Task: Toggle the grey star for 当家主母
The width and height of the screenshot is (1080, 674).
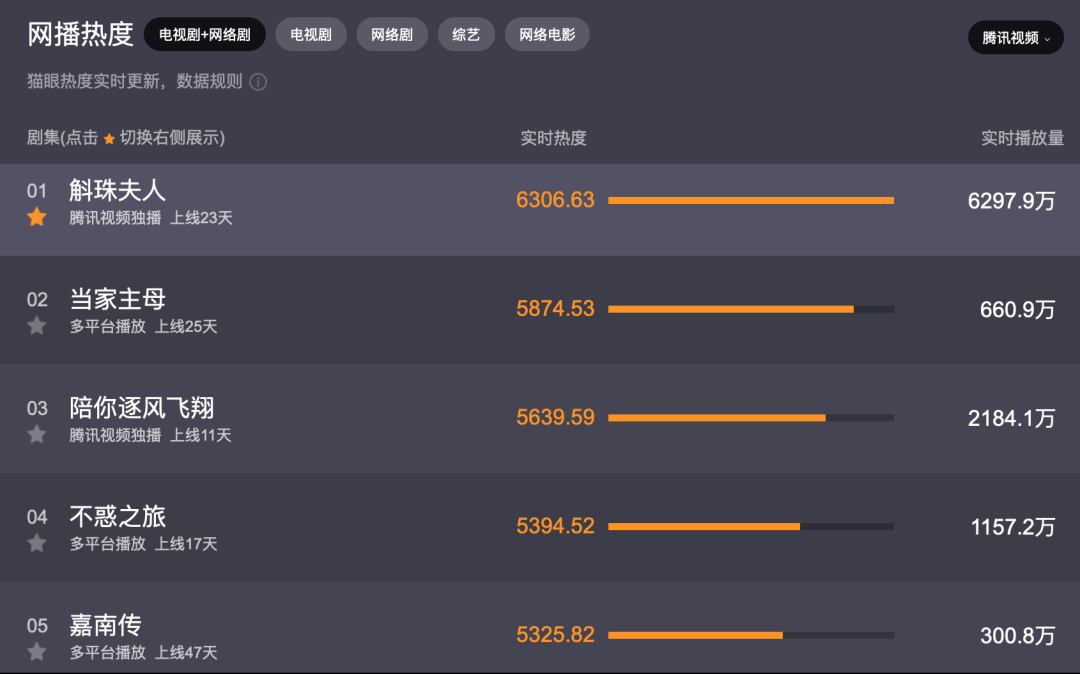Action: click(37, 326)
